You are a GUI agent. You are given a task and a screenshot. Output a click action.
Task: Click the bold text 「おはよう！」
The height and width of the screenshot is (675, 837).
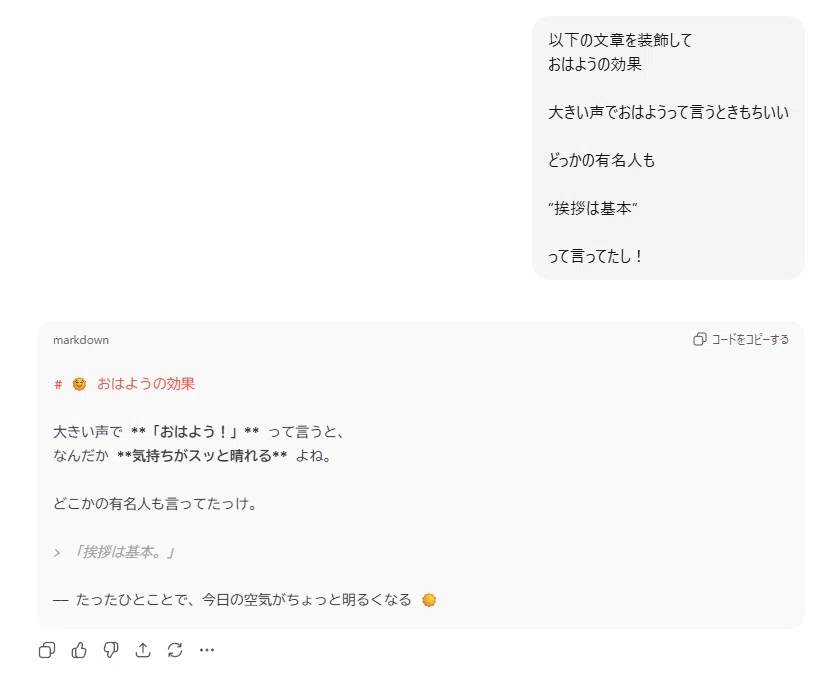[x=195, y=432]
